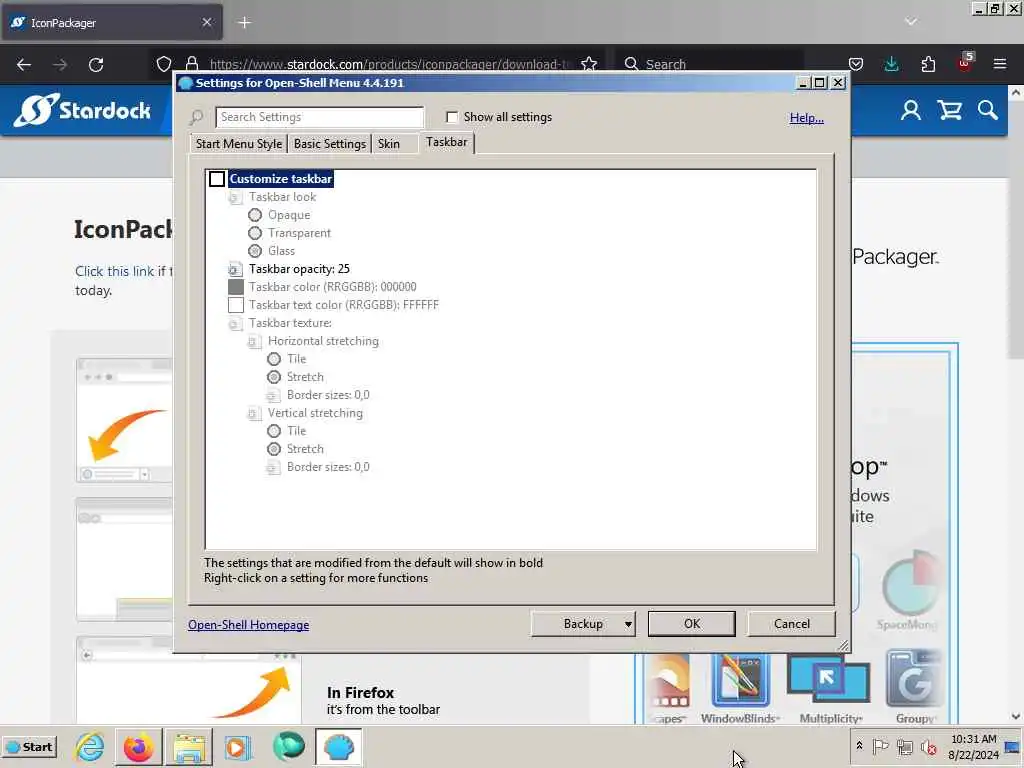Screen dimensions: 1024x768
Task: Click the Vertical stretching tree item
Action: [x=315, y=413]
